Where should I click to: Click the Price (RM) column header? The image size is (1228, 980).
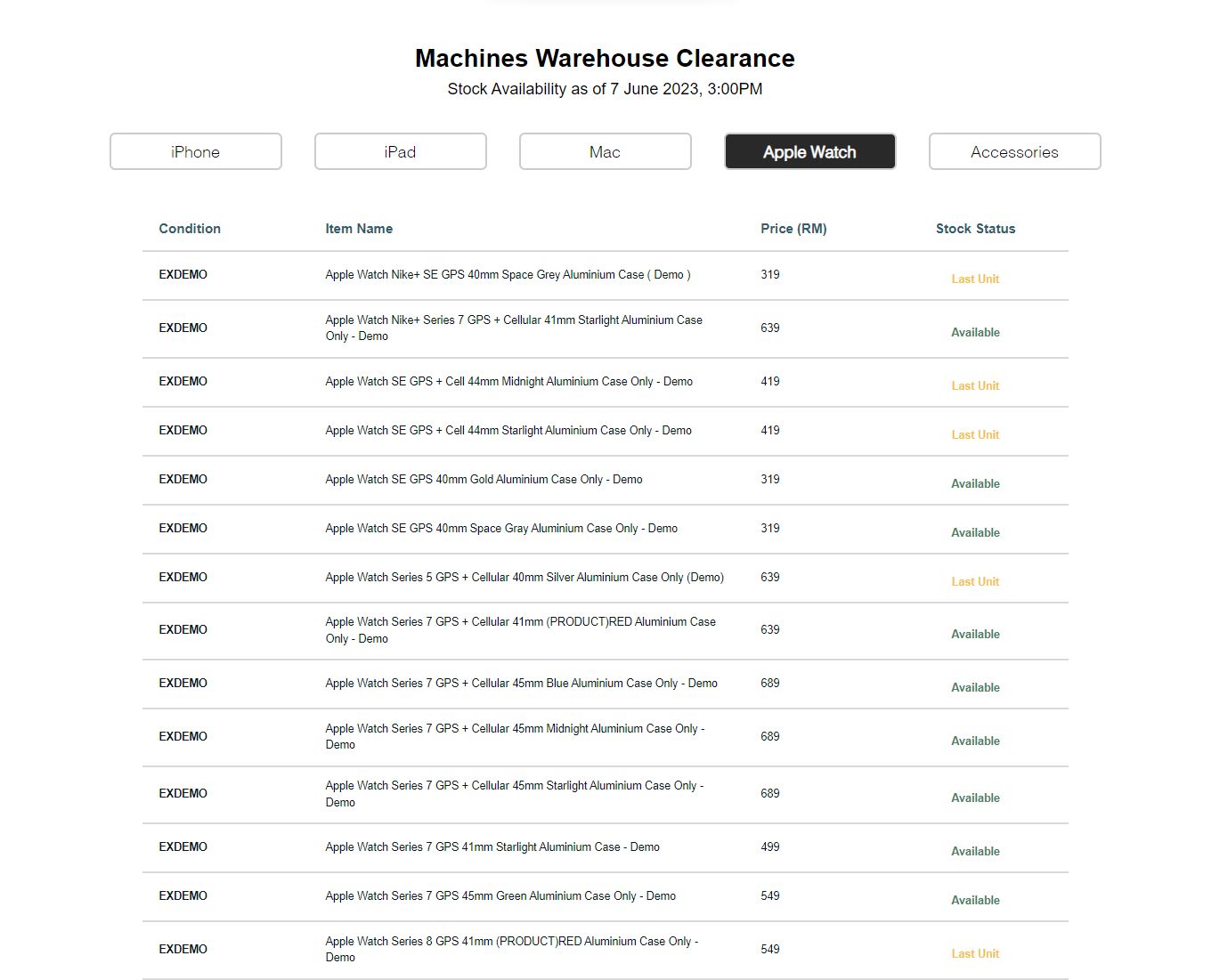[793, 229]
